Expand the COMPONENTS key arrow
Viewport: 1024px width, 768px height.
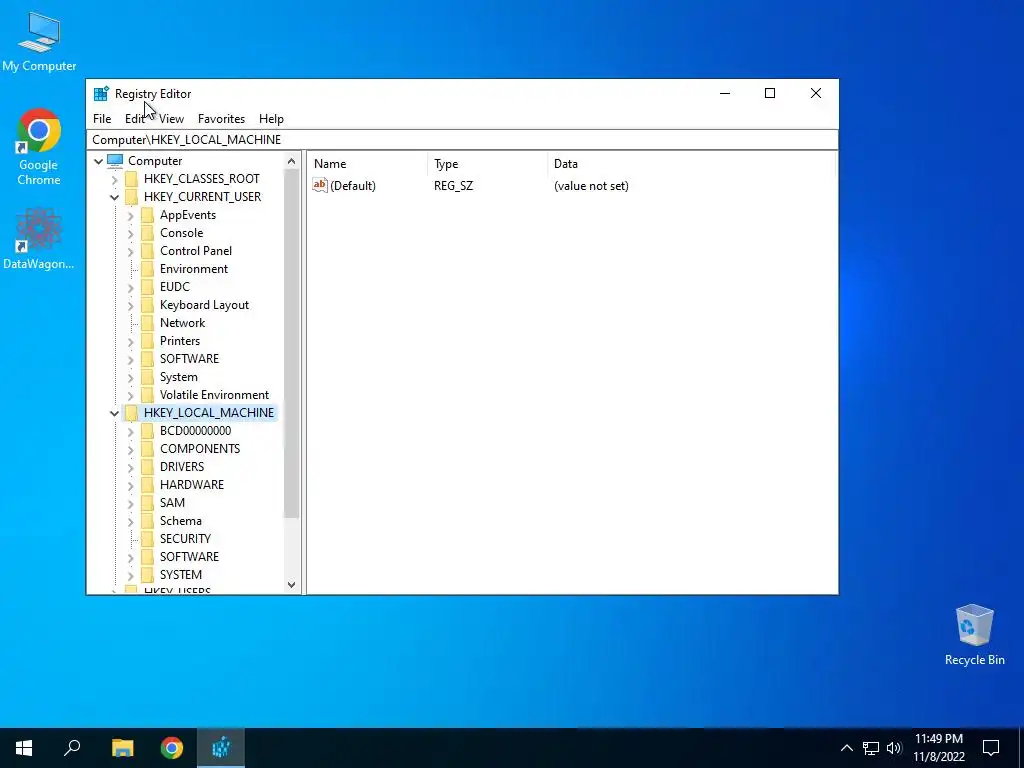[131, 449]
